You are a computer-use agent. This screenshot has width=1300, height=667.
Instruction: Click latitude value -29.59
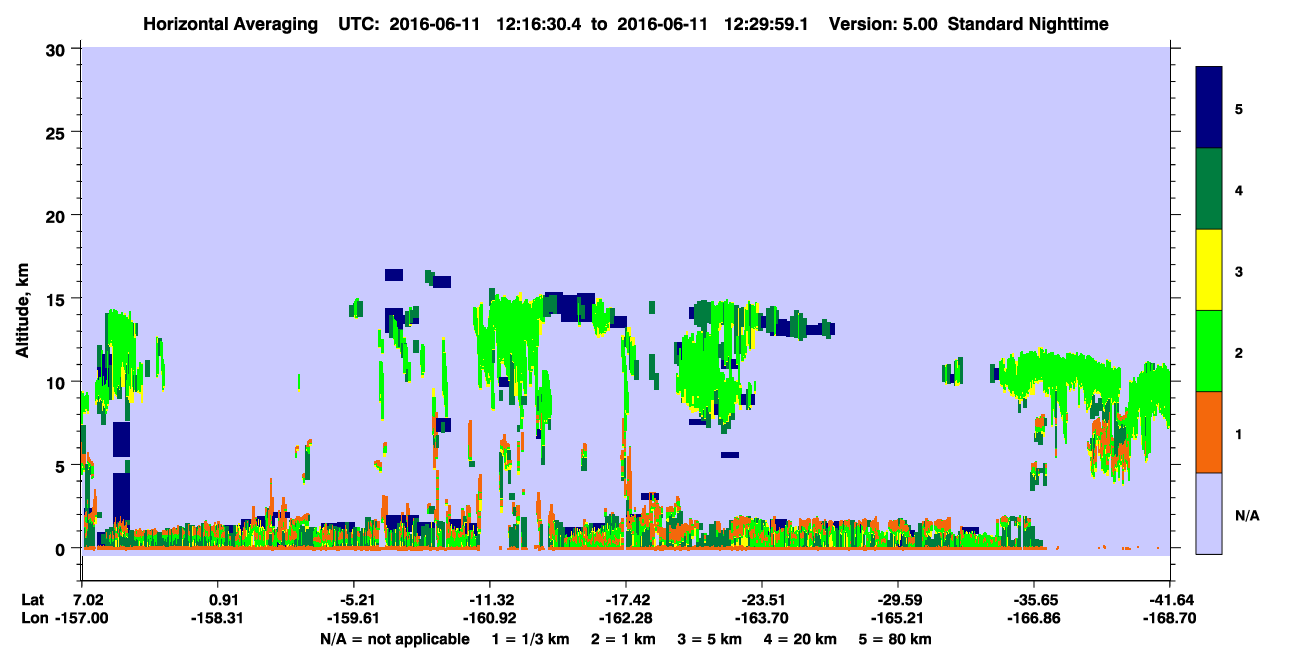click(x=899, y=600)
